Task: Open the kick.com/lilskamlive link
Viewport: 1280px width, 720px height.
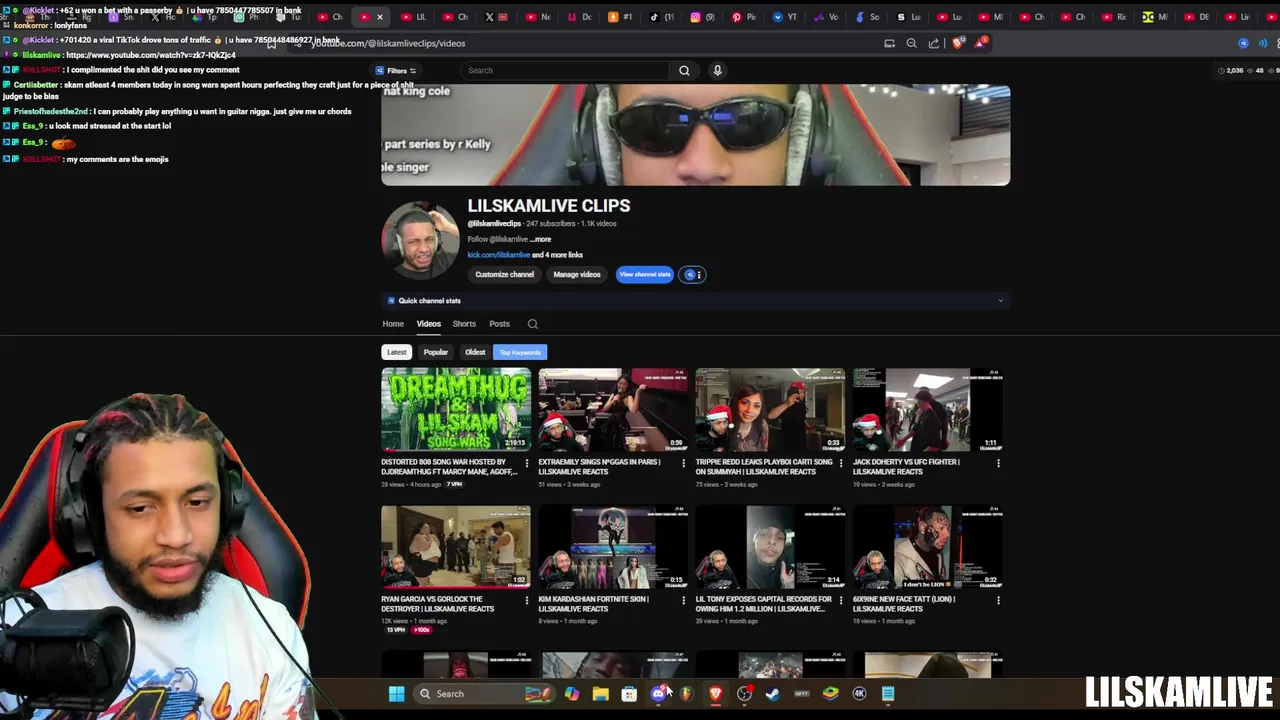Action: [499, 255]
